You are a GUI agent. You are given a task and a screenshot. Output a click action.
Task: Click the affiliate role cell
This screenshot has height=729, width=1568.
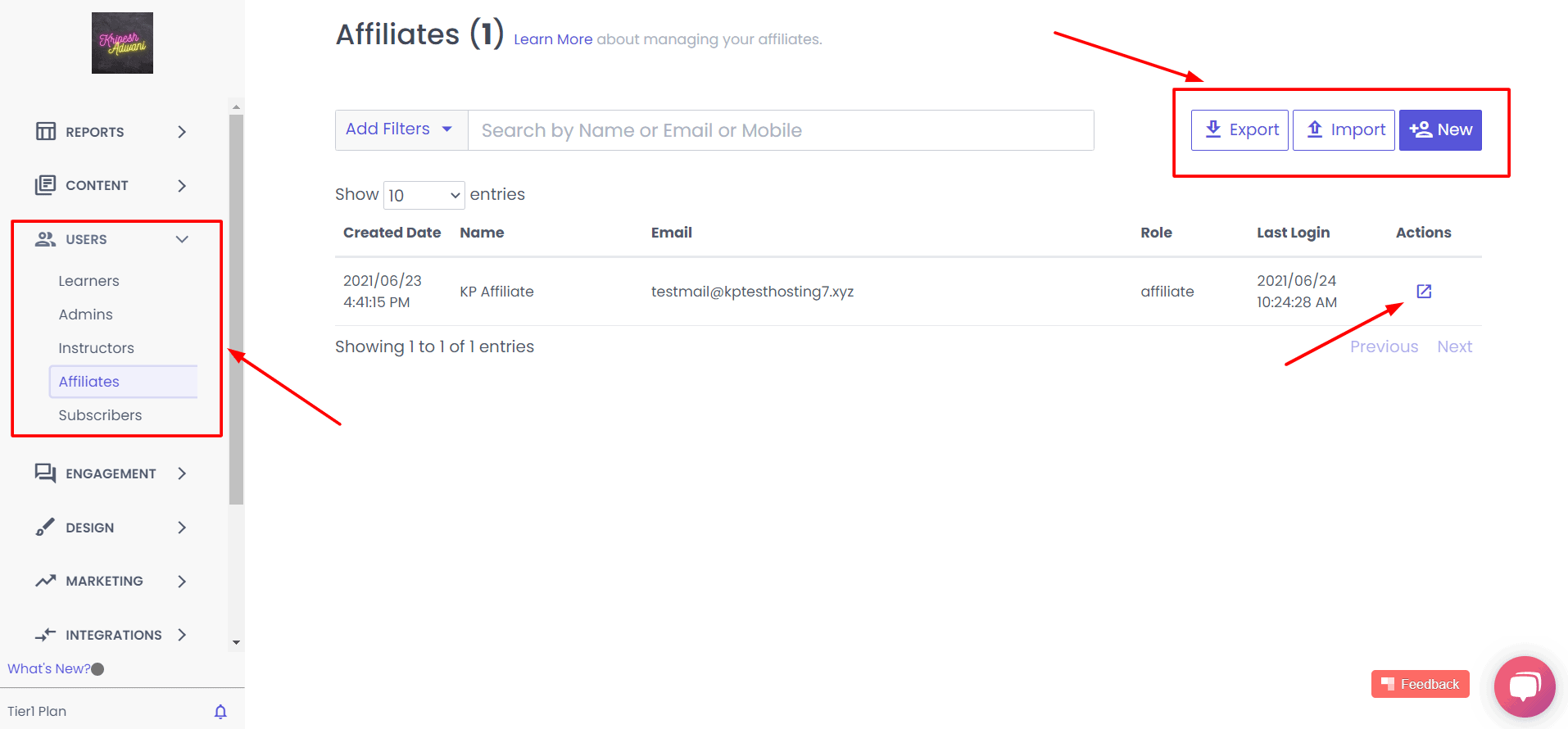point(1167,292)
